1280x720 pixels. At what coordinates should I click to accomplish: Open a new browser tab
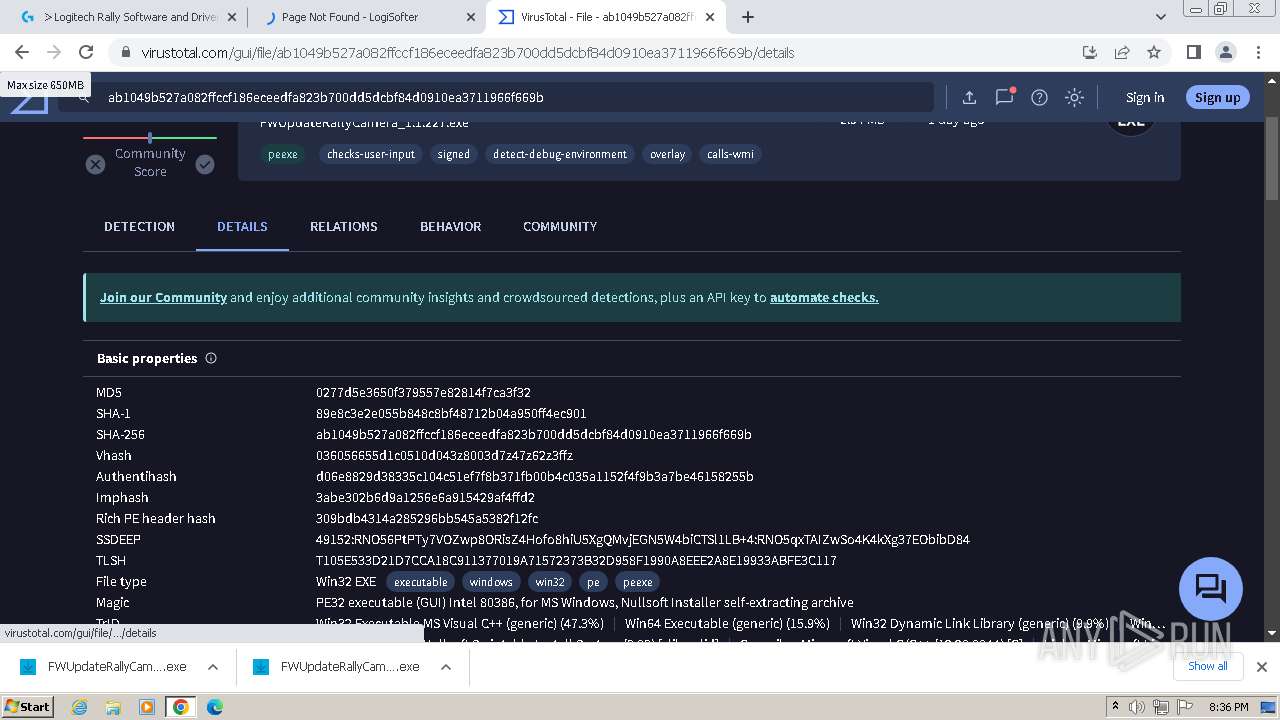click(x=748, y=17)
